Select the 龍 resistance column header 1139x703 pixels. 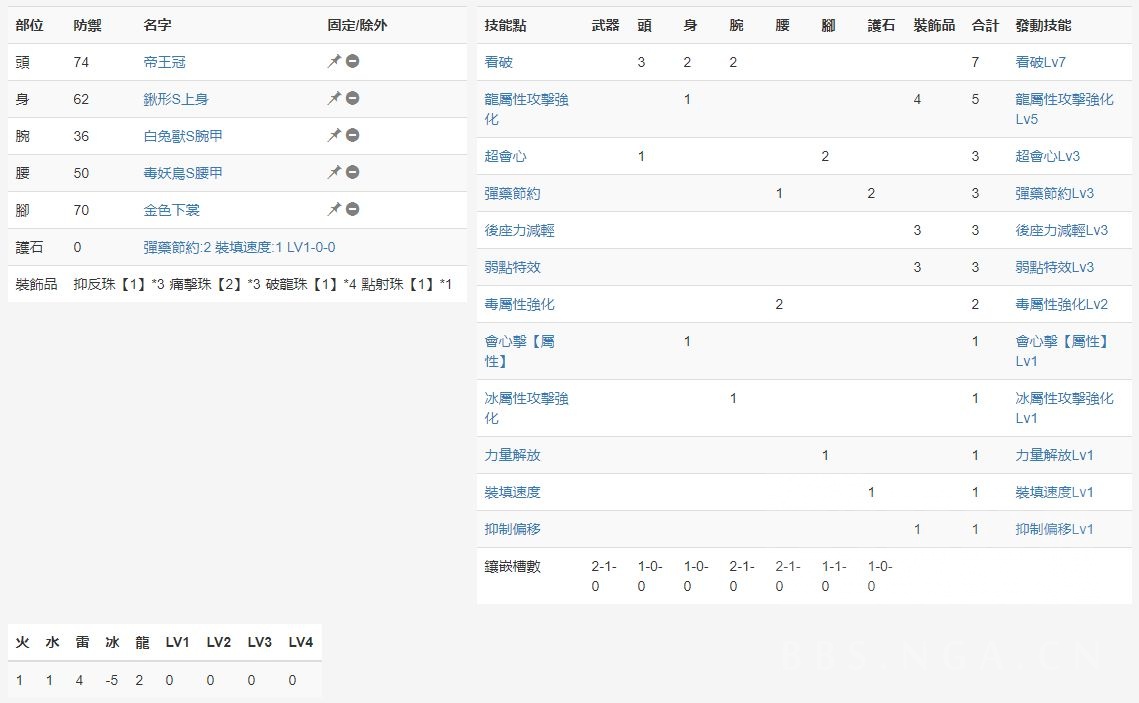142,643
